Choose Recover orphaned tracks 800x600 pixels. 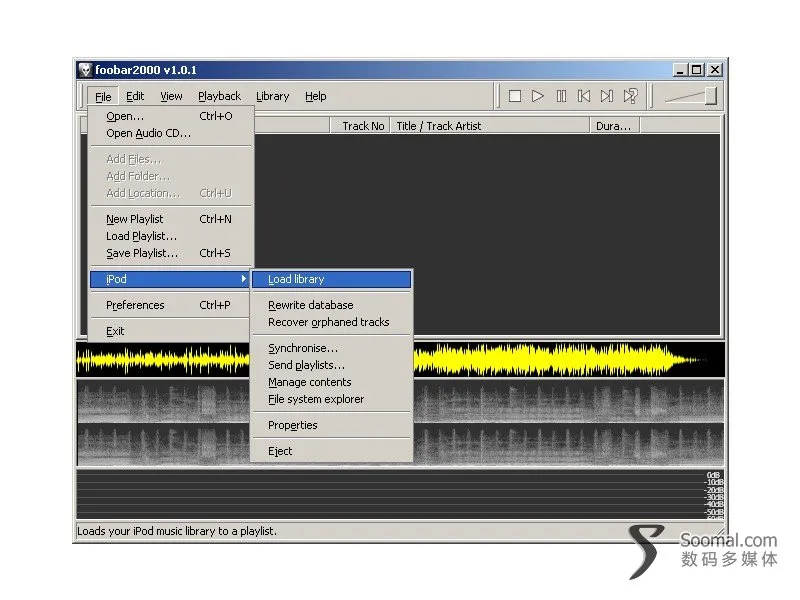332,322
